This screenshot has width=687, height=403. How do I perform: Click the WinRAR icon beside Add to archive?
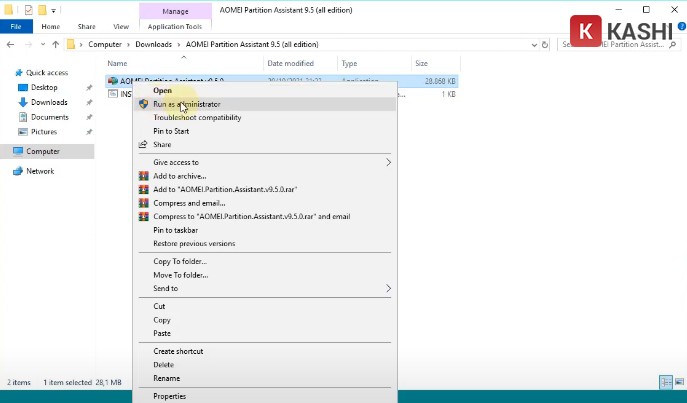tap(143, 176)
